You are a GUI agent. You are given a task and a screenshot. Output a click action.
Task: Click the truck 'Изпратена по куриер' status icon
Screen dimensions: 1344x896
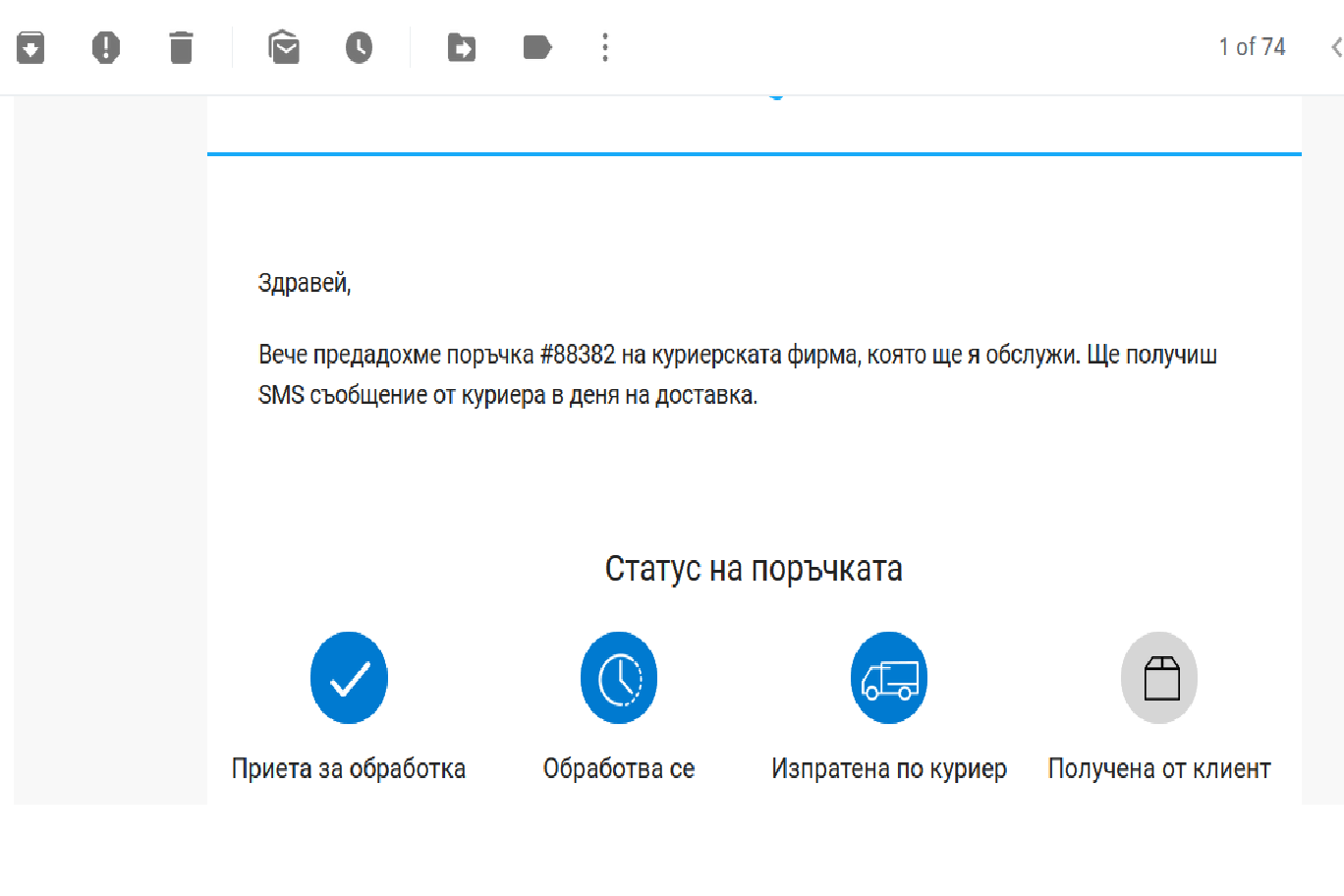pos(889,678)
